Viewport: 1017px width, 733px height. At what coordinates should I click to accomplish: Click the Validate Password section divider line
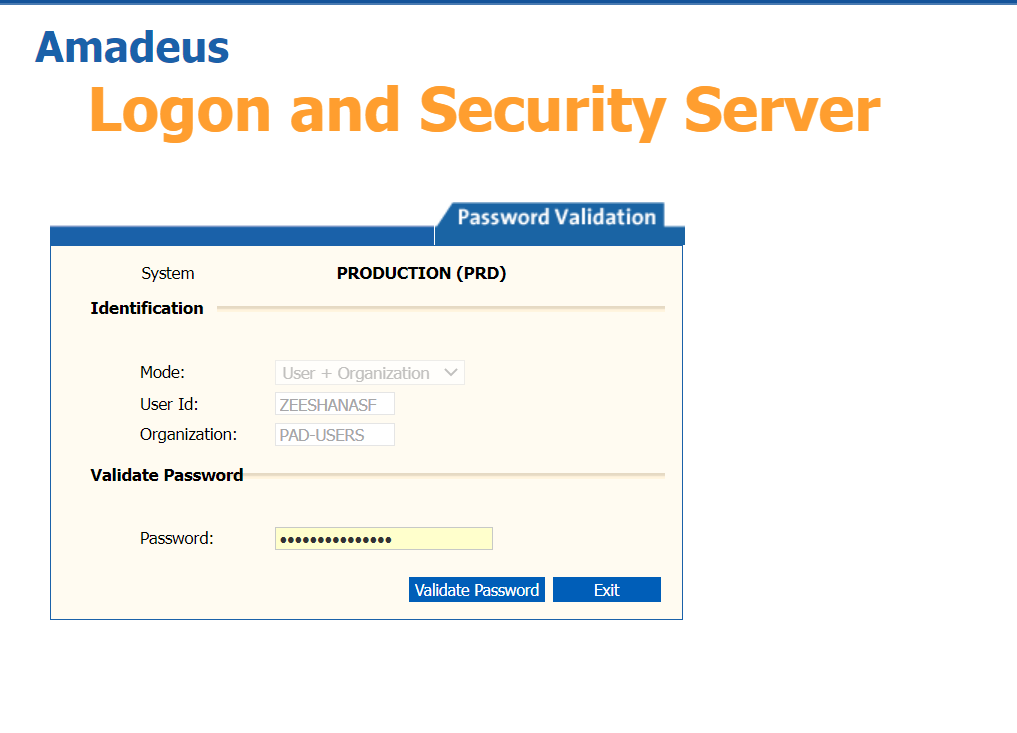tap(454, 475)
